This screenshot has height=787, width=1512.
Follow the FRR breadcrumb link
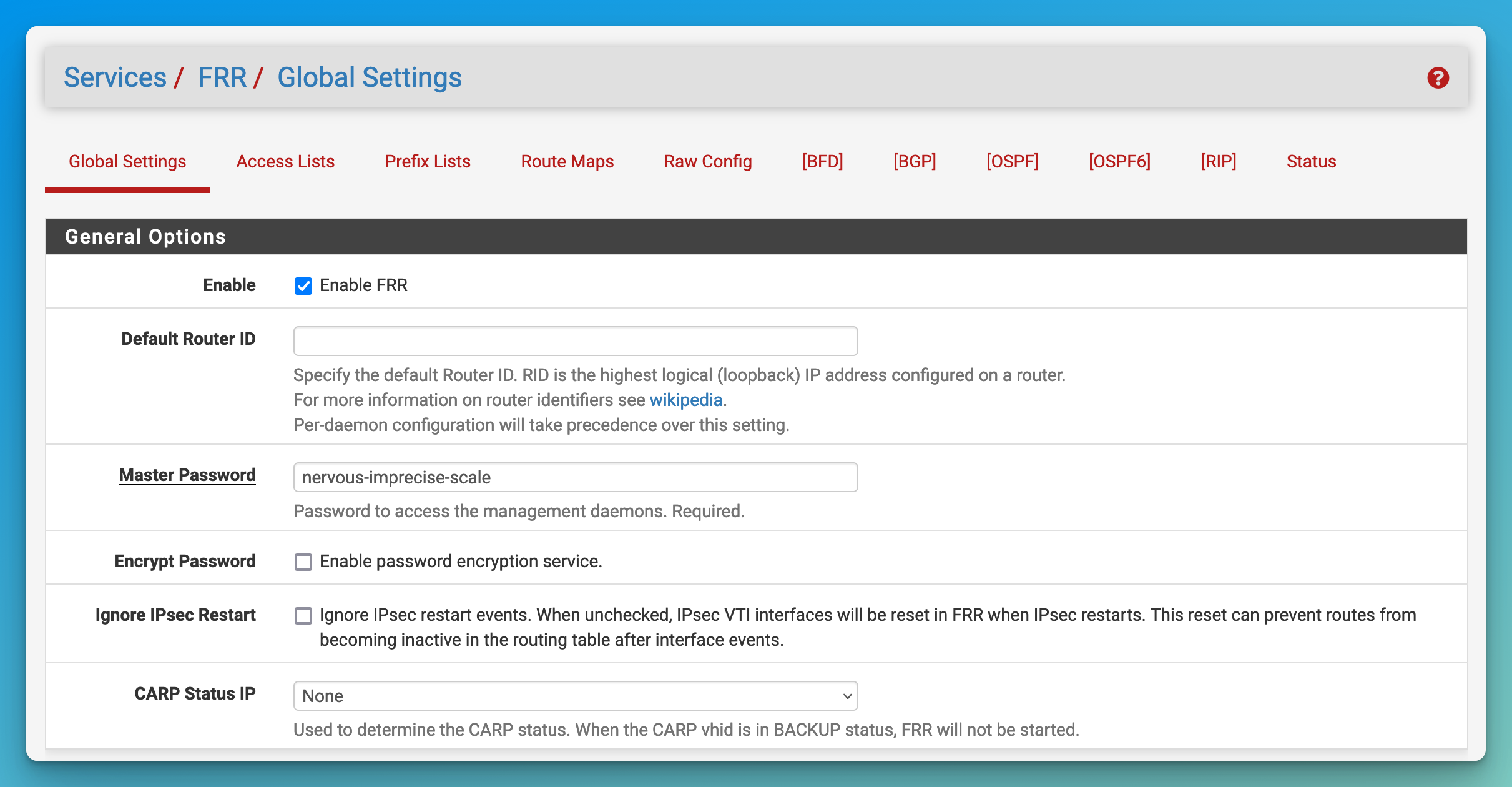tap(222, 77)
